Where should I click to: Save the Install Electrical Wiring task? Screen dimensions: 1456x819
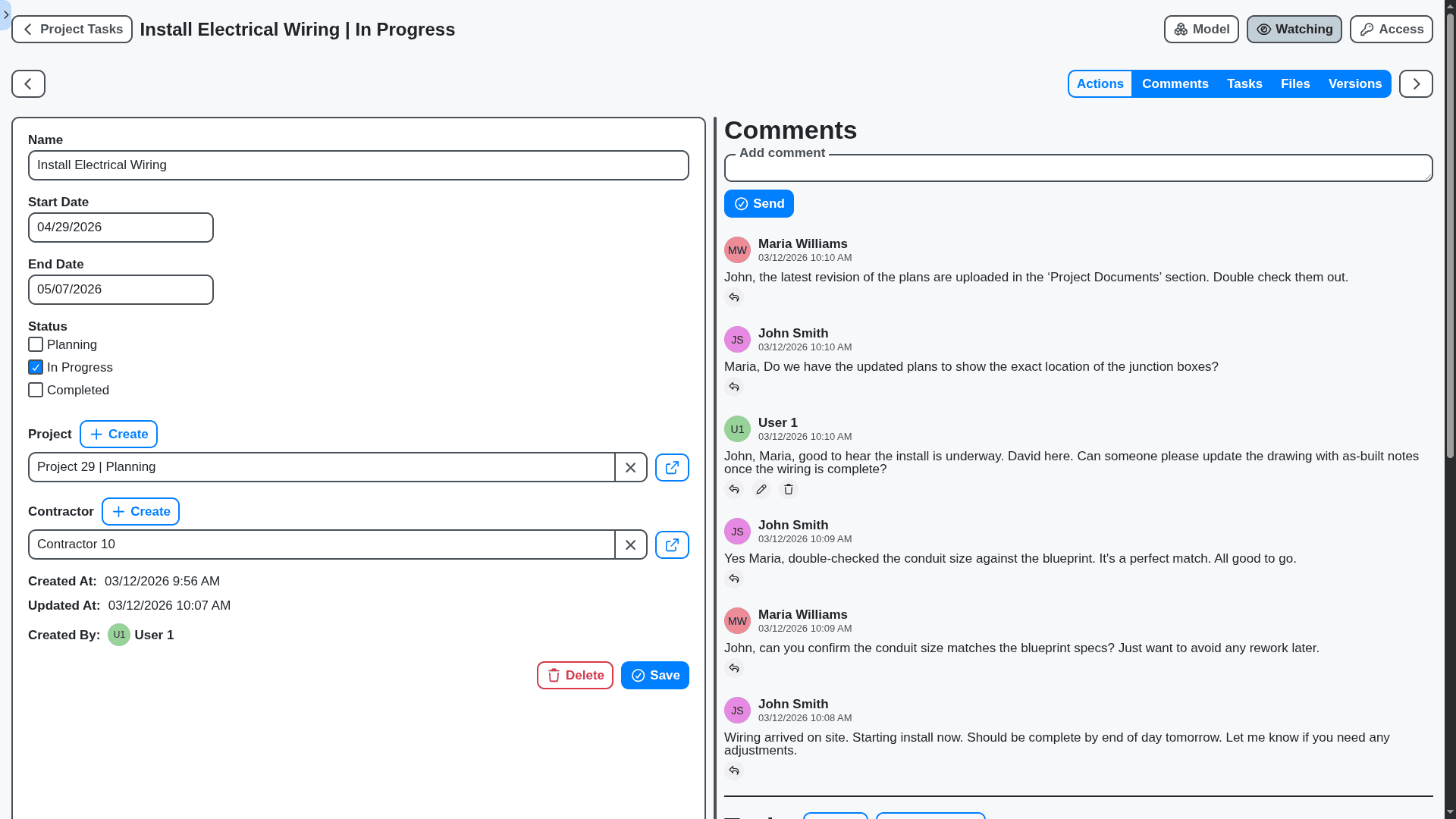point(654,675)
